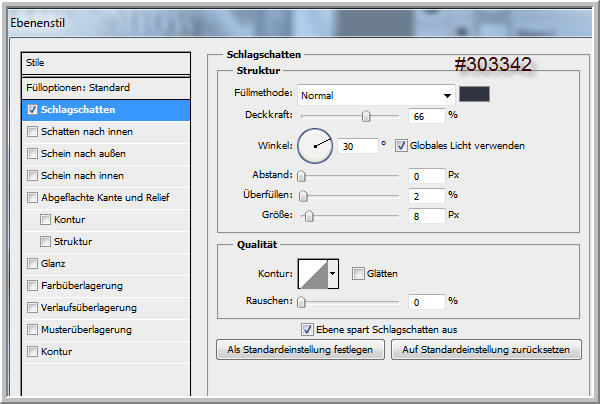Viewport: 600px width, 404px height.
Task: Focus the Abstand value field
Action: pos(427,176)
